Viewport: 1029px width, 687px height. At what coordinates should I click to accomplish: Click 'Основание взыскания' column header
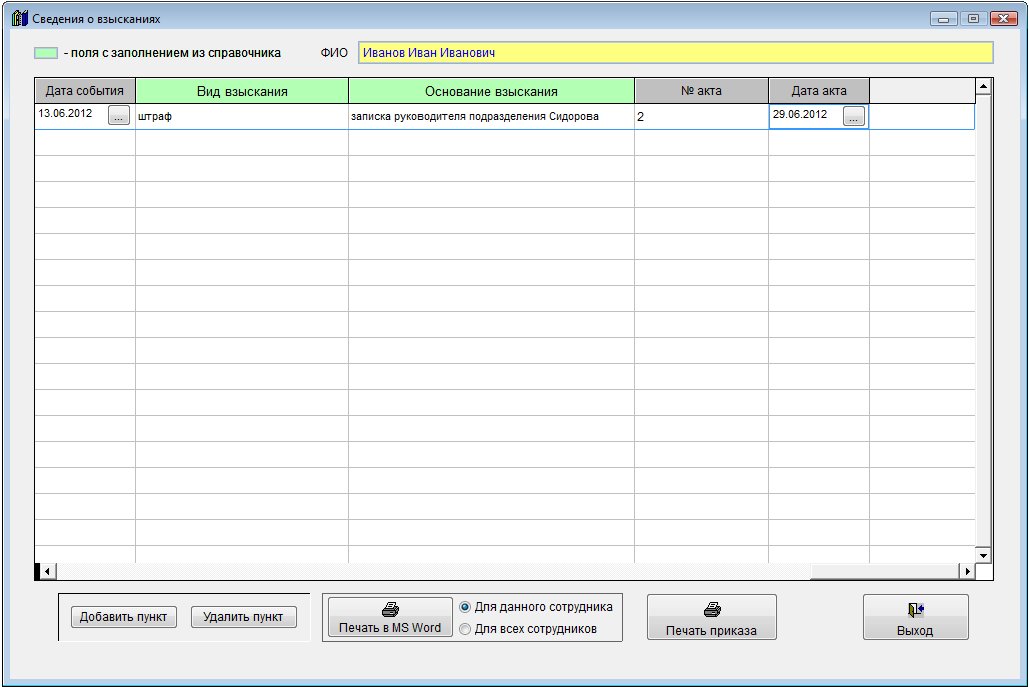tap(492, 91)
